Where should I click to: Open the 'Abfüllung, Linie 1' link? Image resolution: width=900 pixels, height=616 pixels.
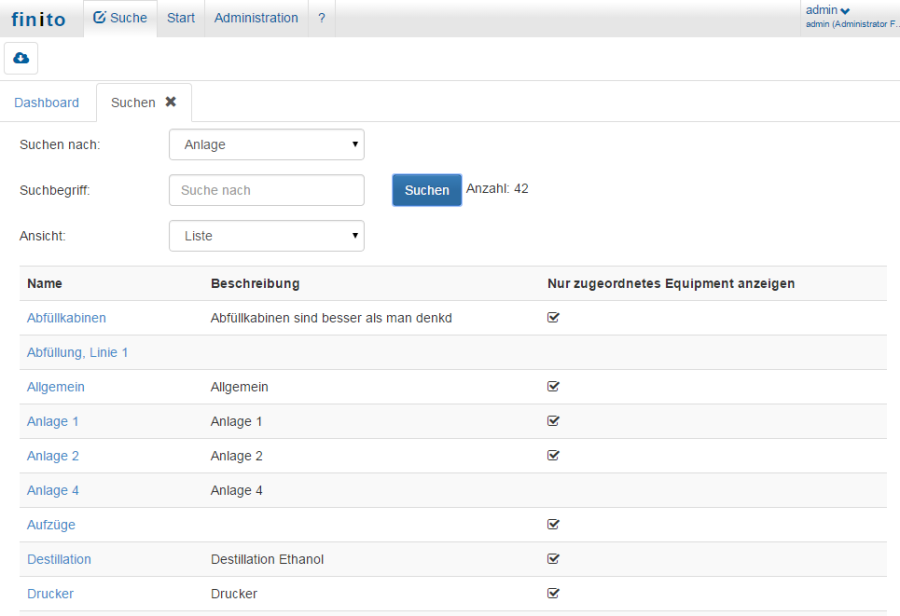77,352
